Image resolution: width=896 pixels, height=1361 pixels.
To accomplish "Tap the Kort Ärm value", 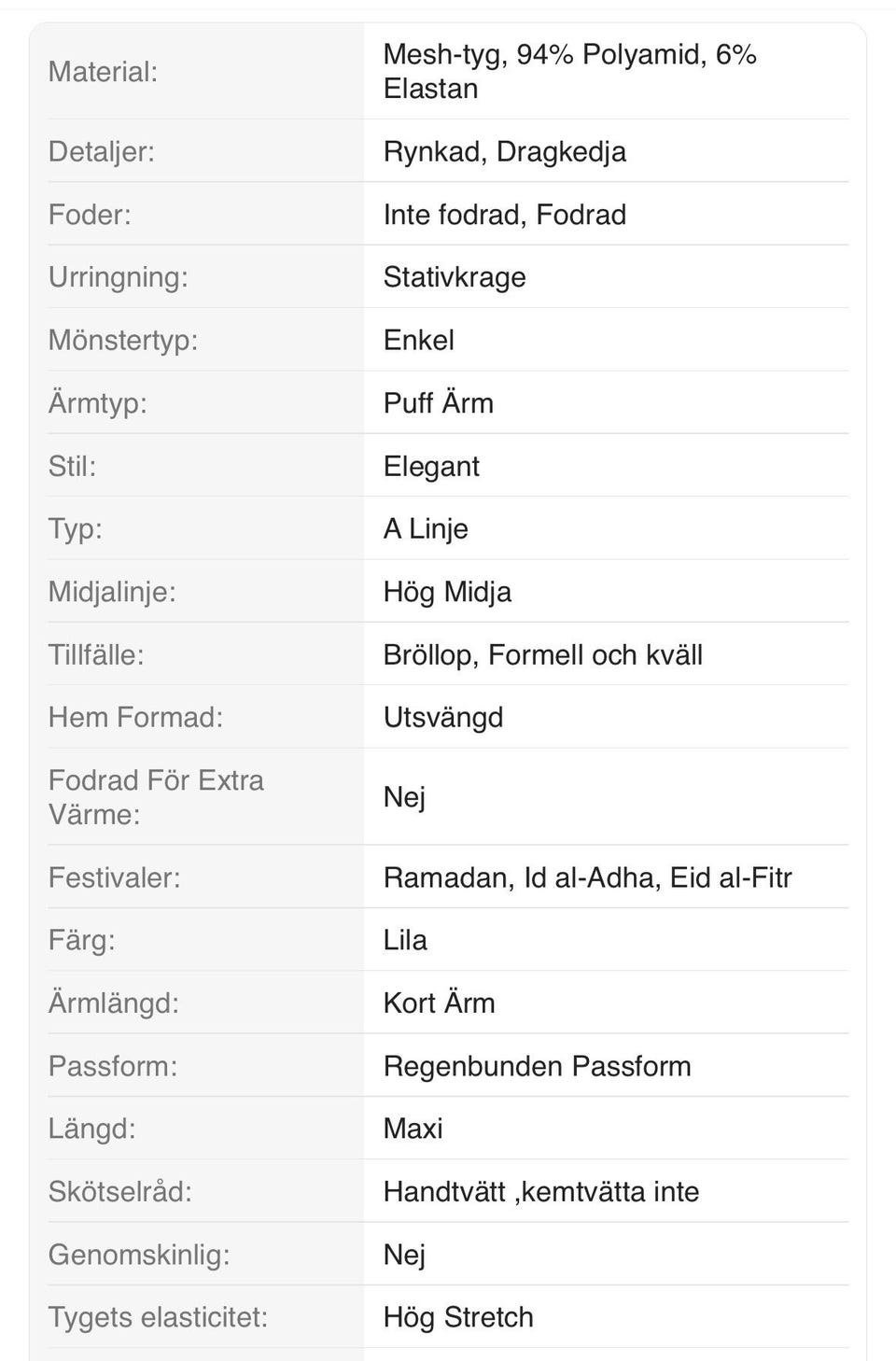I will coord(439,1003).
